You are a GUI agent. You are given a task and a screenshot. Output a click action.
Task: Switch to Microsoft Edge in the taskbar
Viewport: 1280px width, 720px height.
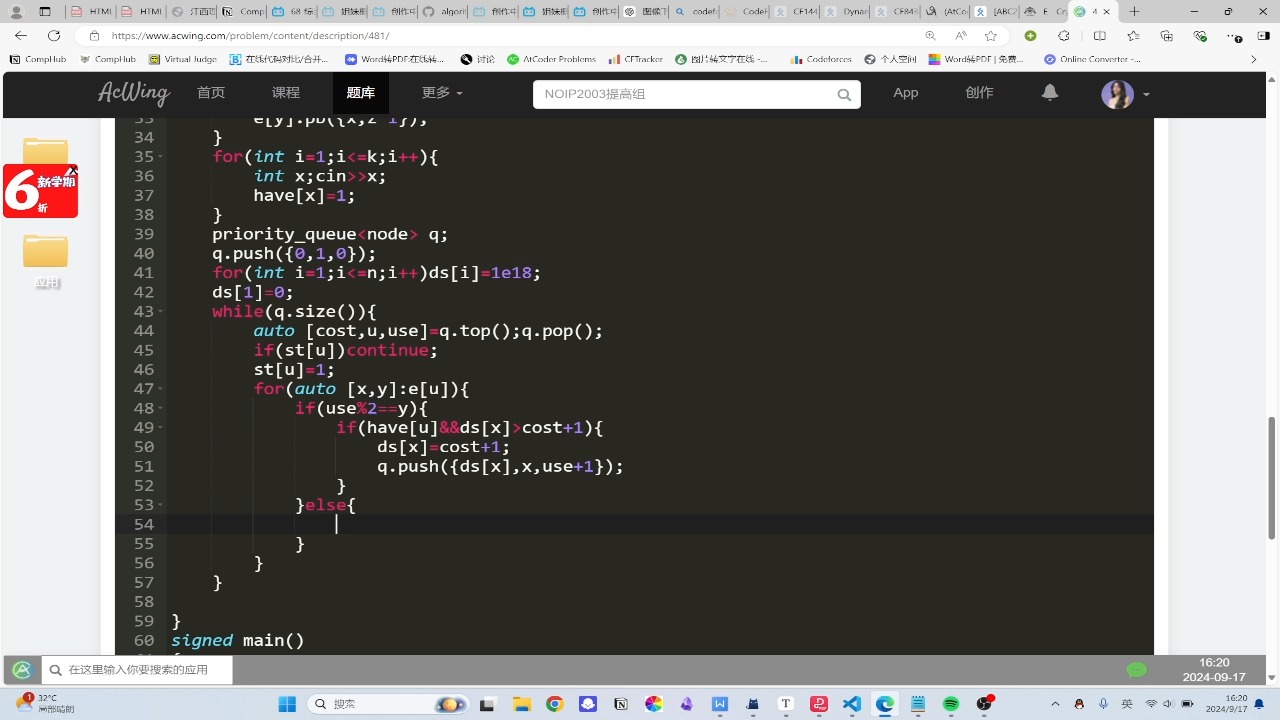pyautogui.click(x=885, y=704)
